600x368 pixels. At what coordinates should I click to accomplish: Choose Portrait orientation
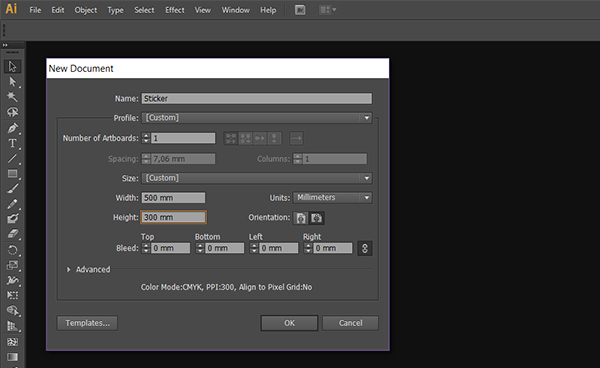[301, 218]
